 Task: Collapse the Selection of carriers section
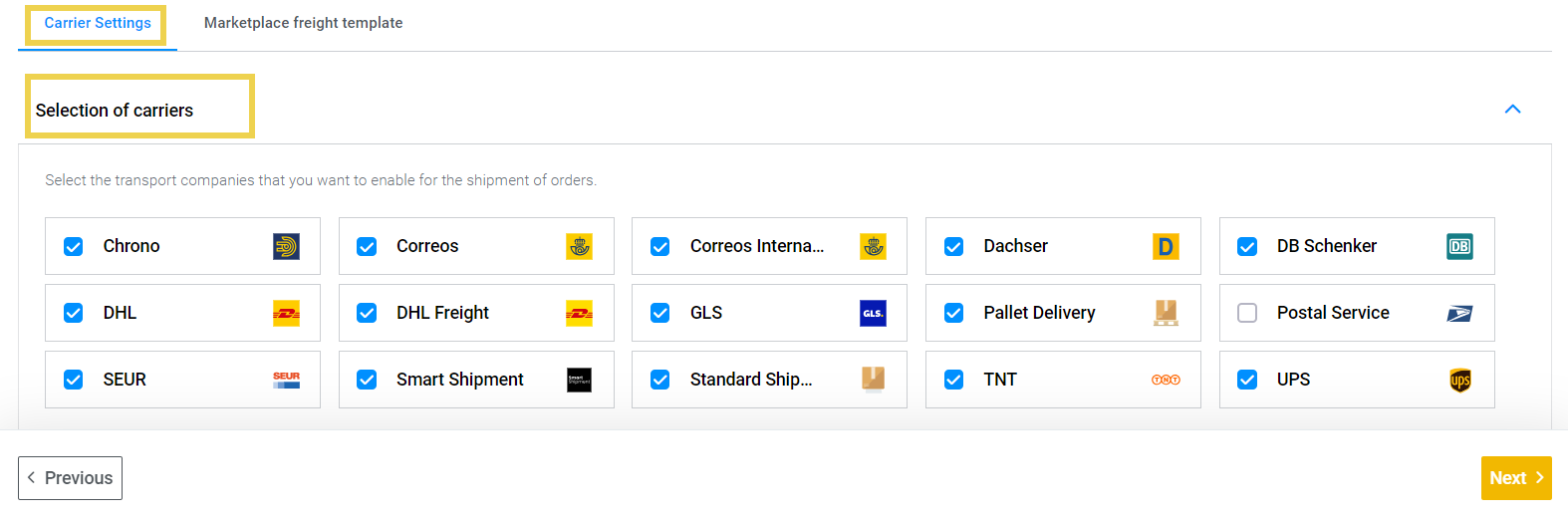point(1512,110)
